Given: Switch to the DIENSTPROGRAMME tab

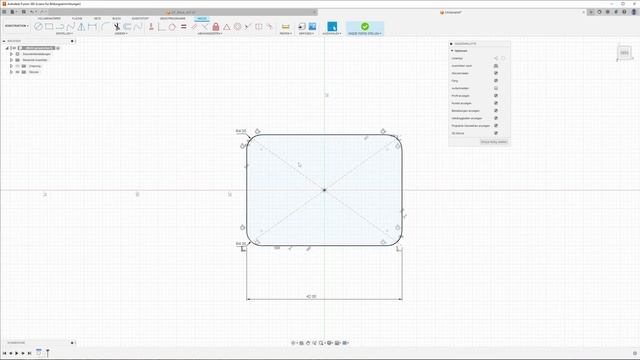Looking at the screenshot, I should 173,18.
